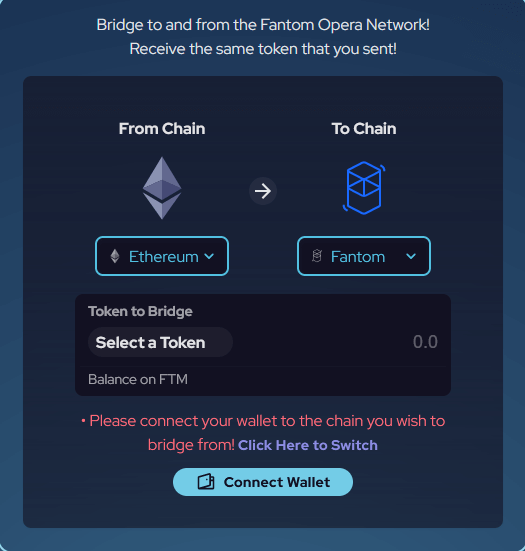Image resolution: width=525 pixels, height=551 pixels.
Task: Expand chevron next to Ethereum
Action: pos(209,257)
